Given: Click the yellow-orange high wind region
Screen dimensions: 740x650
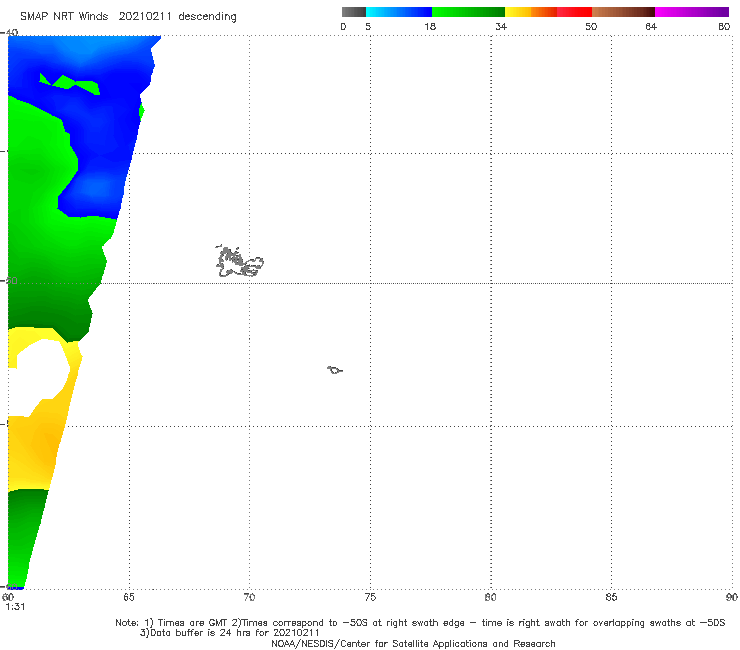Looking at the screenshot, I should click(x=38, y=439).
